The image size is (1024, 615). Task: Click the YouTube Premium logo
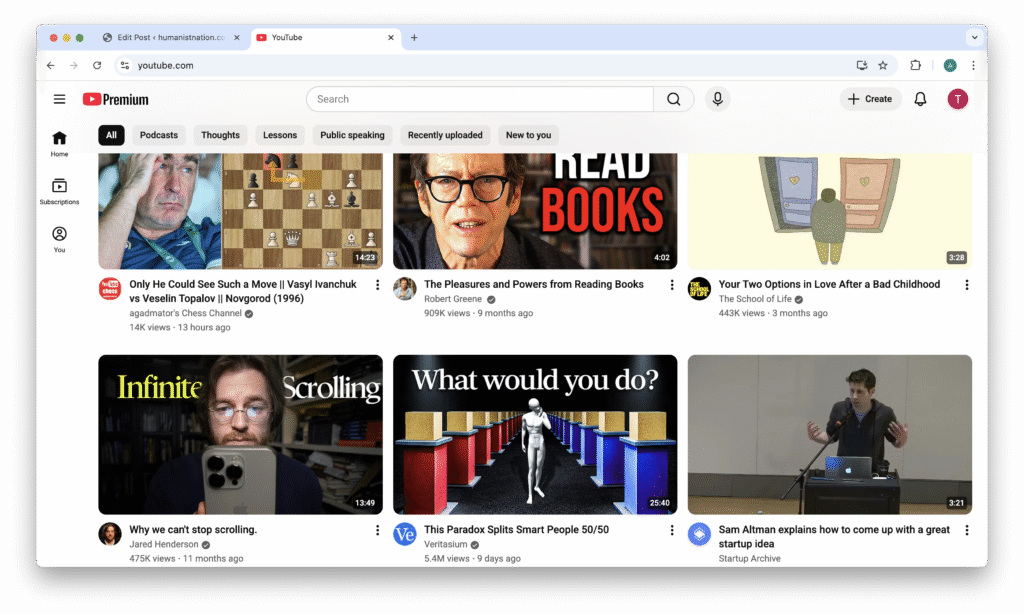(x=116, y=99)
